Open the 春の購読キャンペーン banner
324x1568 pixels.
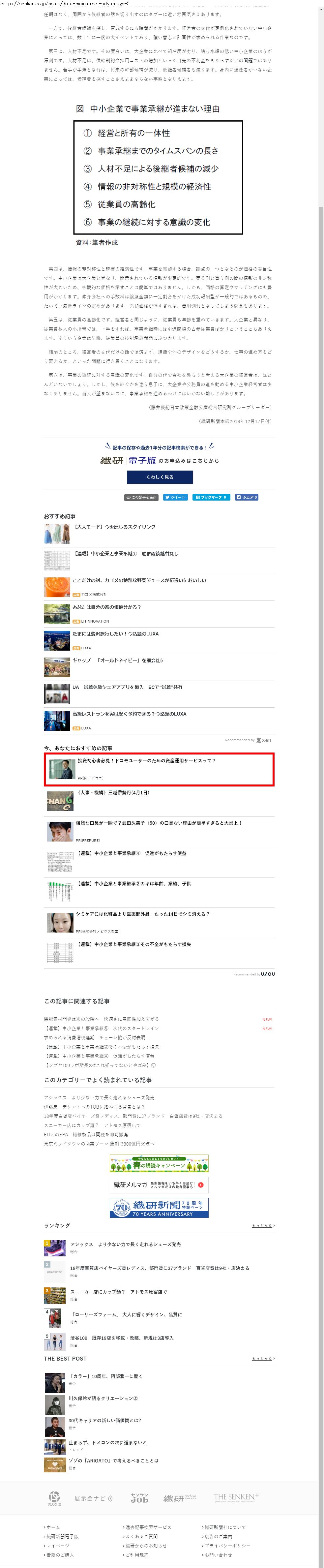(x=159, y=1163)
